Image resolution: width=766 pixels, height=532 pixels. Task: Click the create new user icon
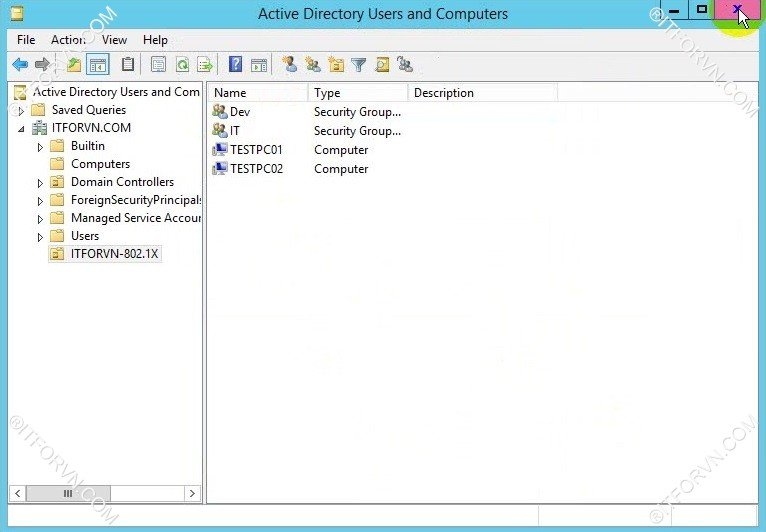(290, 65)
